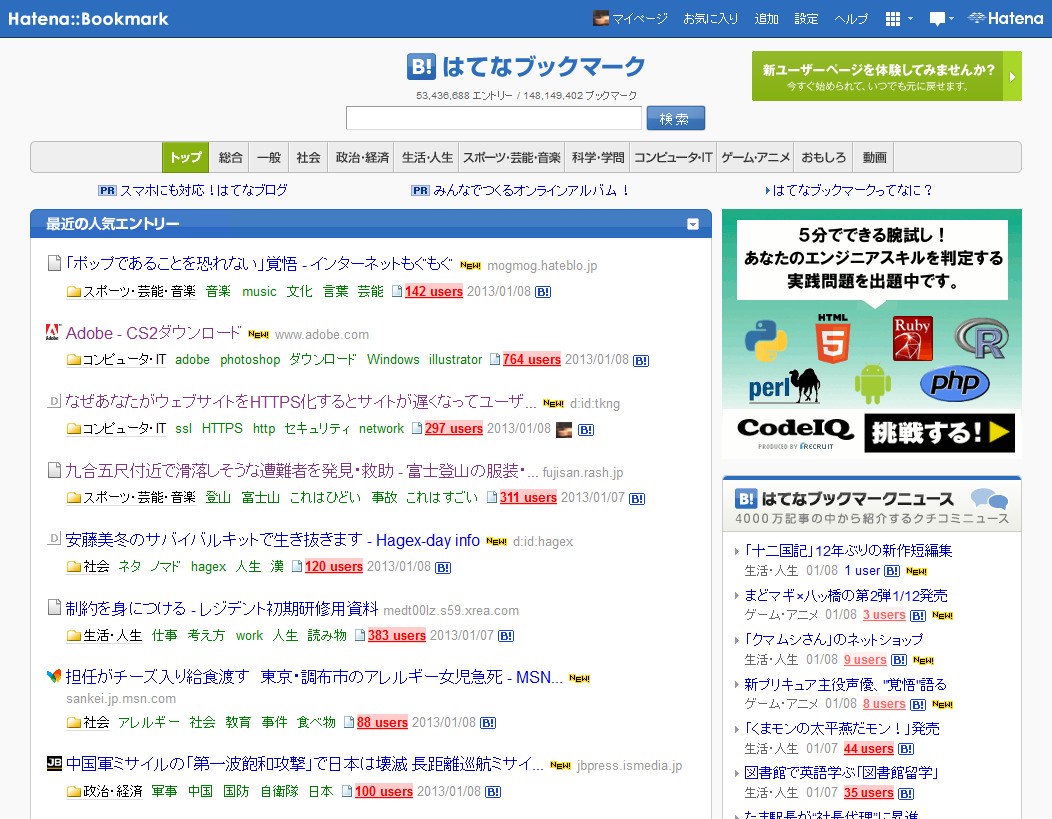Image resolution: width=1052 pixels, height=819 pixels.
Task: Click B! bookmark icon next to 120 users
Action: pyautogui.click(x=443, y=567)
